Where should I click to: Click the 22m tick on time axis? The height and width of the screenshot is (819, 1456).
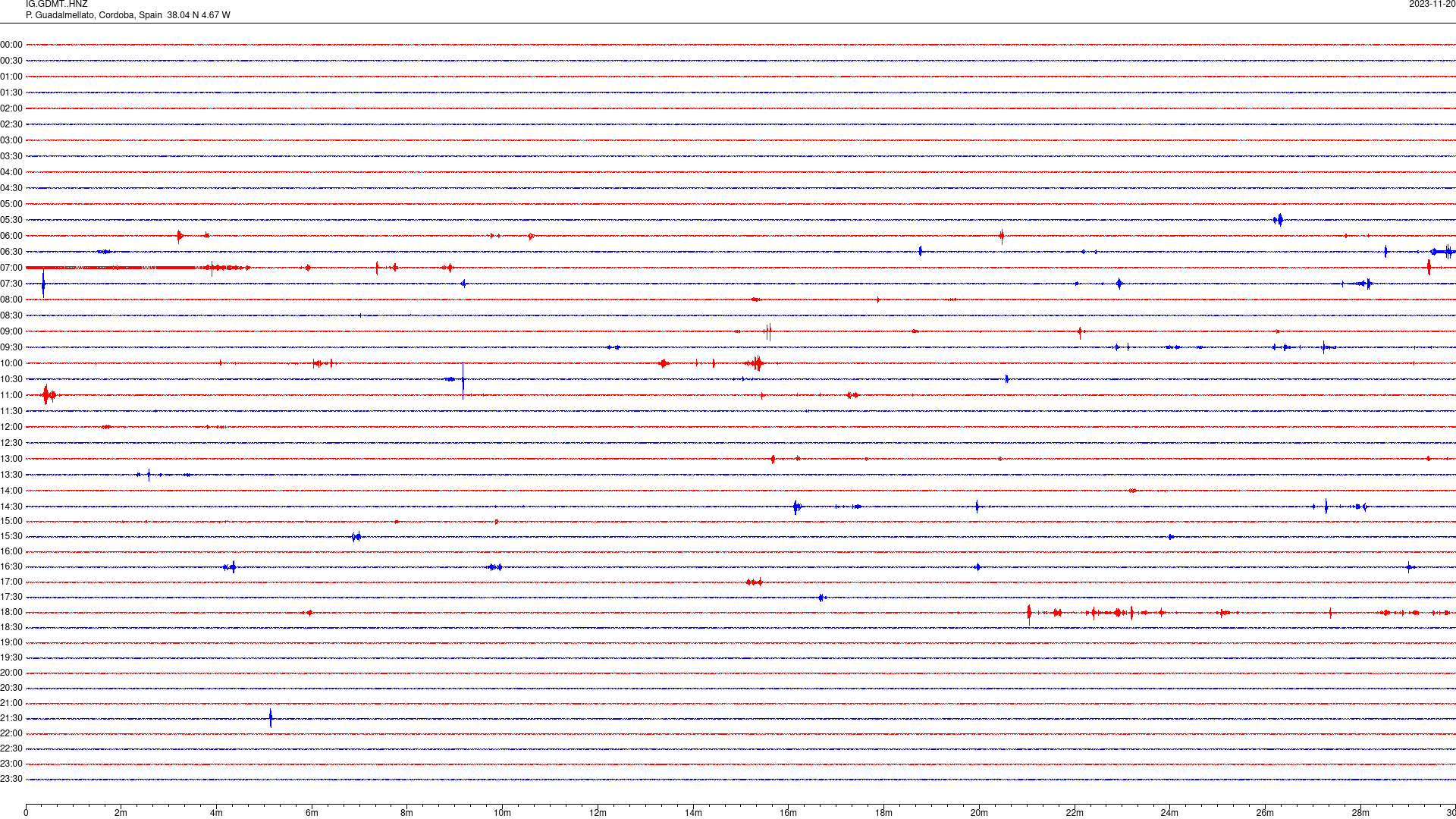click(1075, 813)
